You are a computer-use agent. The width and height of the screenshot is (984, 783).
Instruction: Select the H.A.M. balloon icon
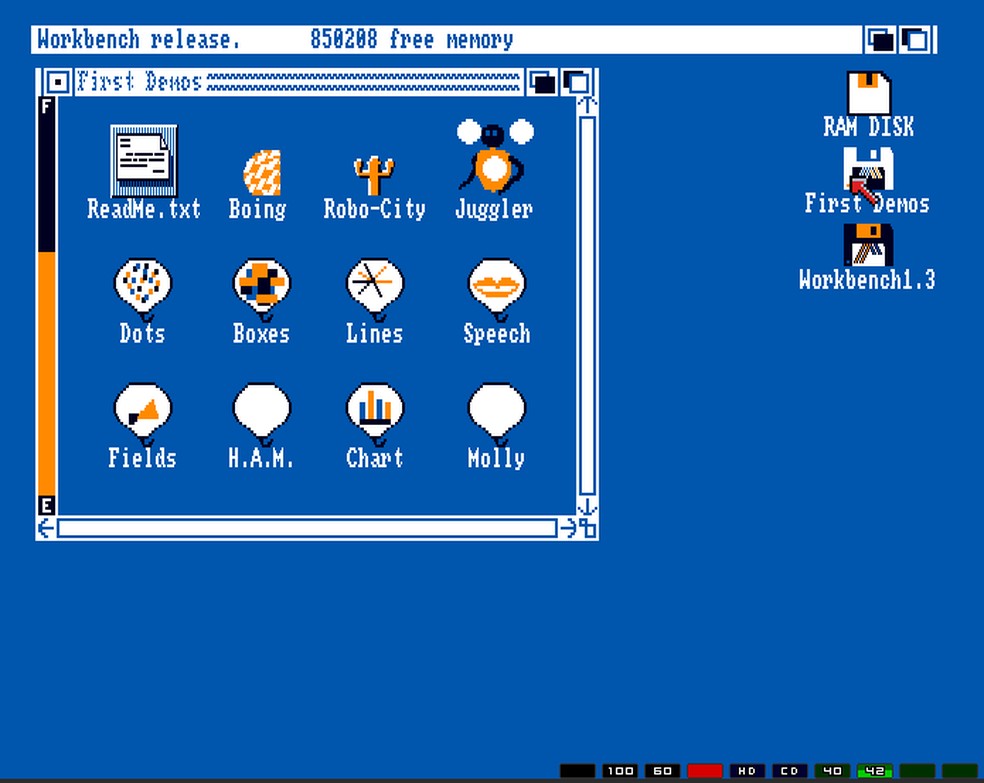point(262,413)
